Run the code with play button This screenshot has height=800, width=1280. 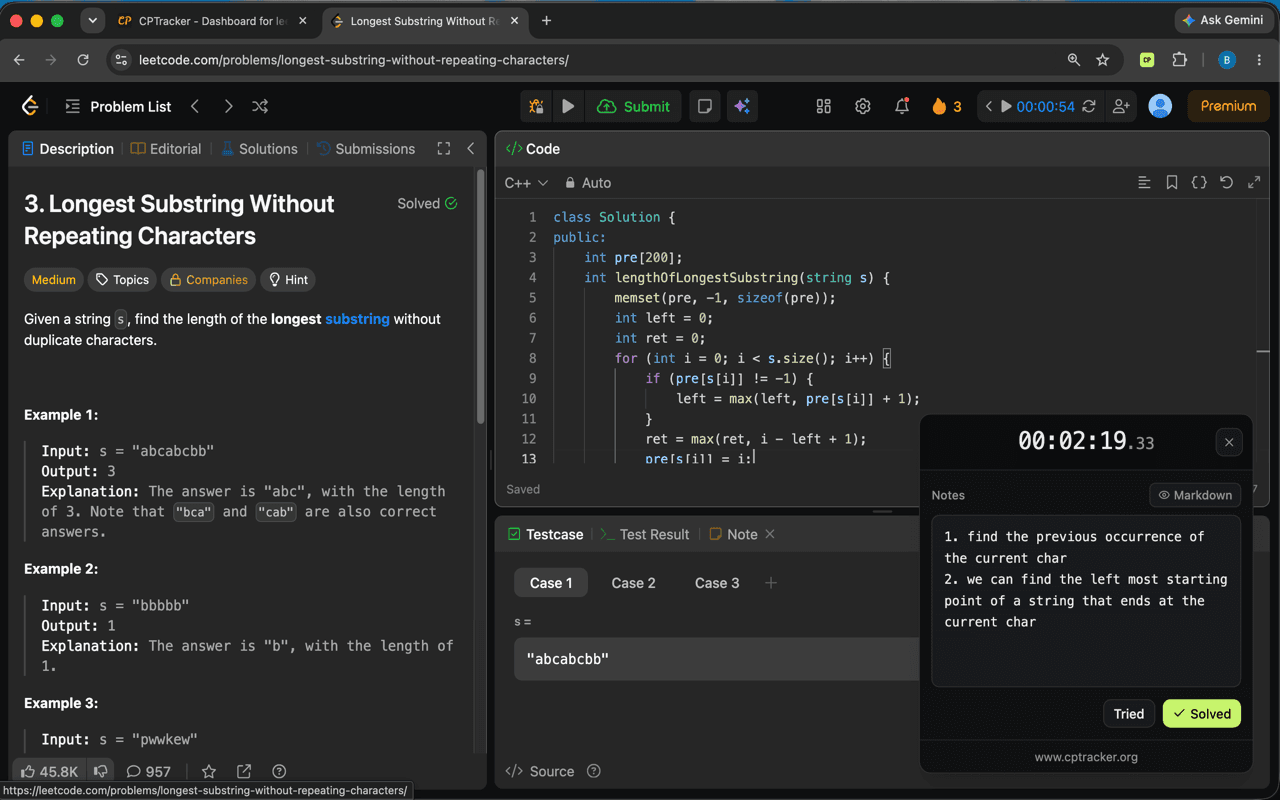click(568, 106)
